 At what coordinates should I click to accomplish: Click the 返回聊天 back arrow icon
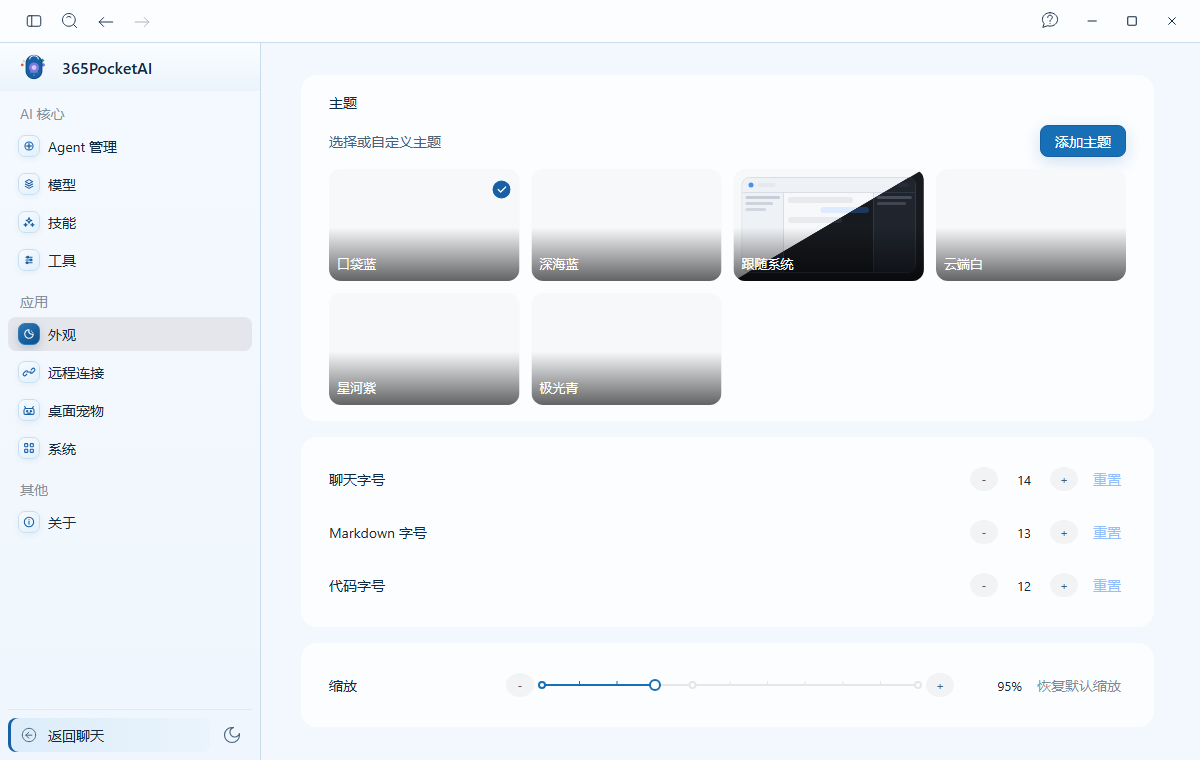[x=29, y=736]
